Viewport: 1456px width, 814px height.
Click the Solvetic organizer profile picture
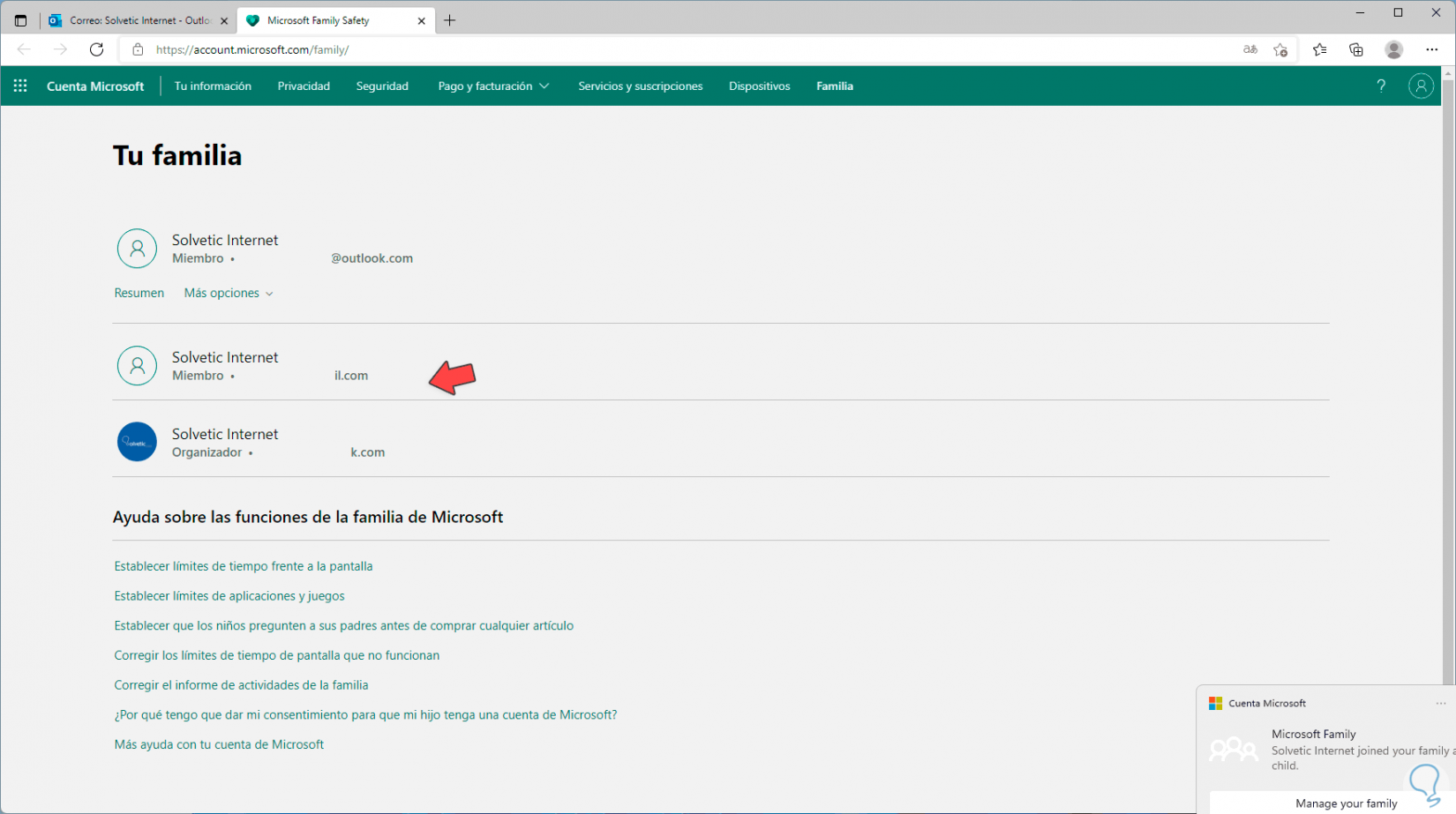137,442
